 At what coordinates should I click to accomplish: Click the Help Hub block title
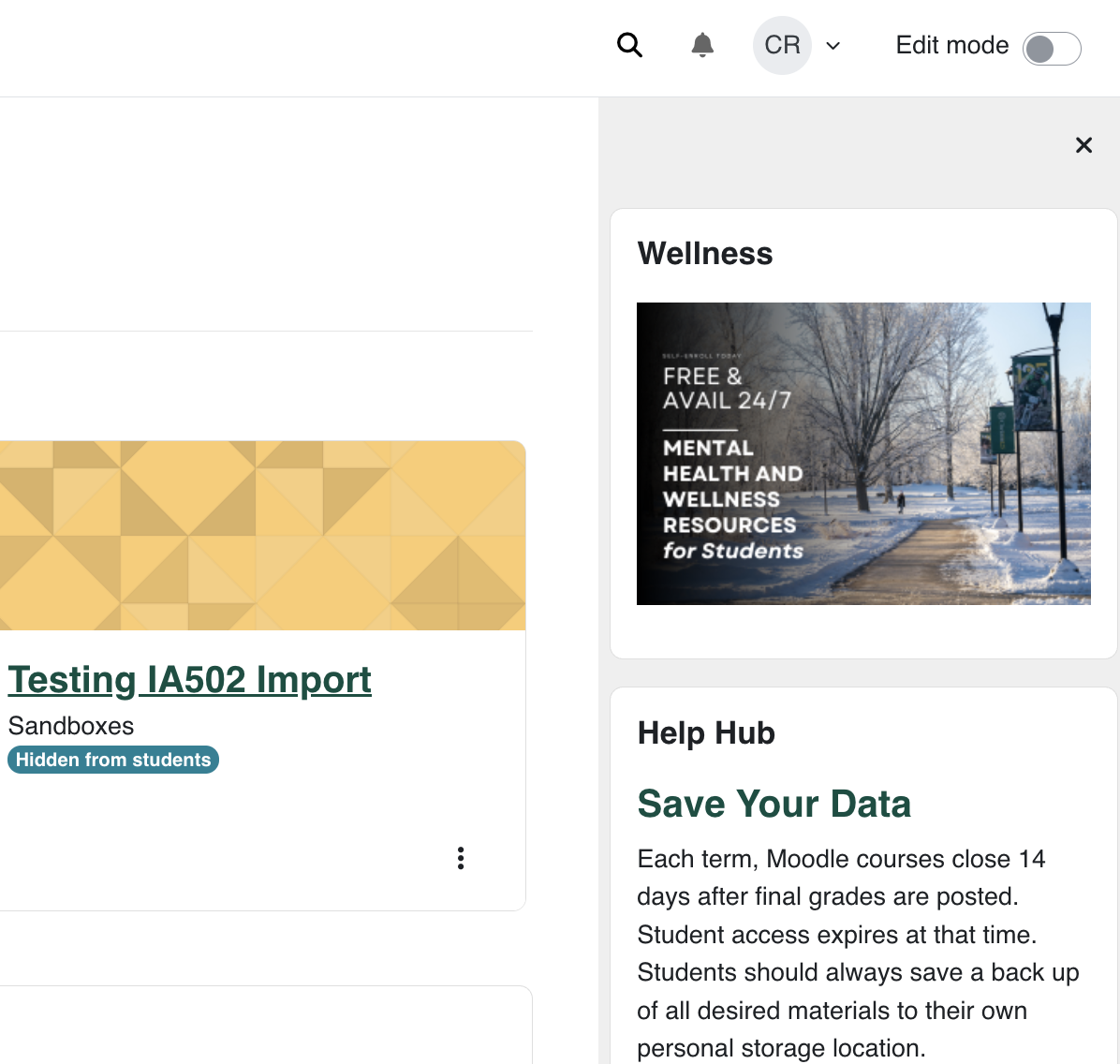tap(706, 732)
